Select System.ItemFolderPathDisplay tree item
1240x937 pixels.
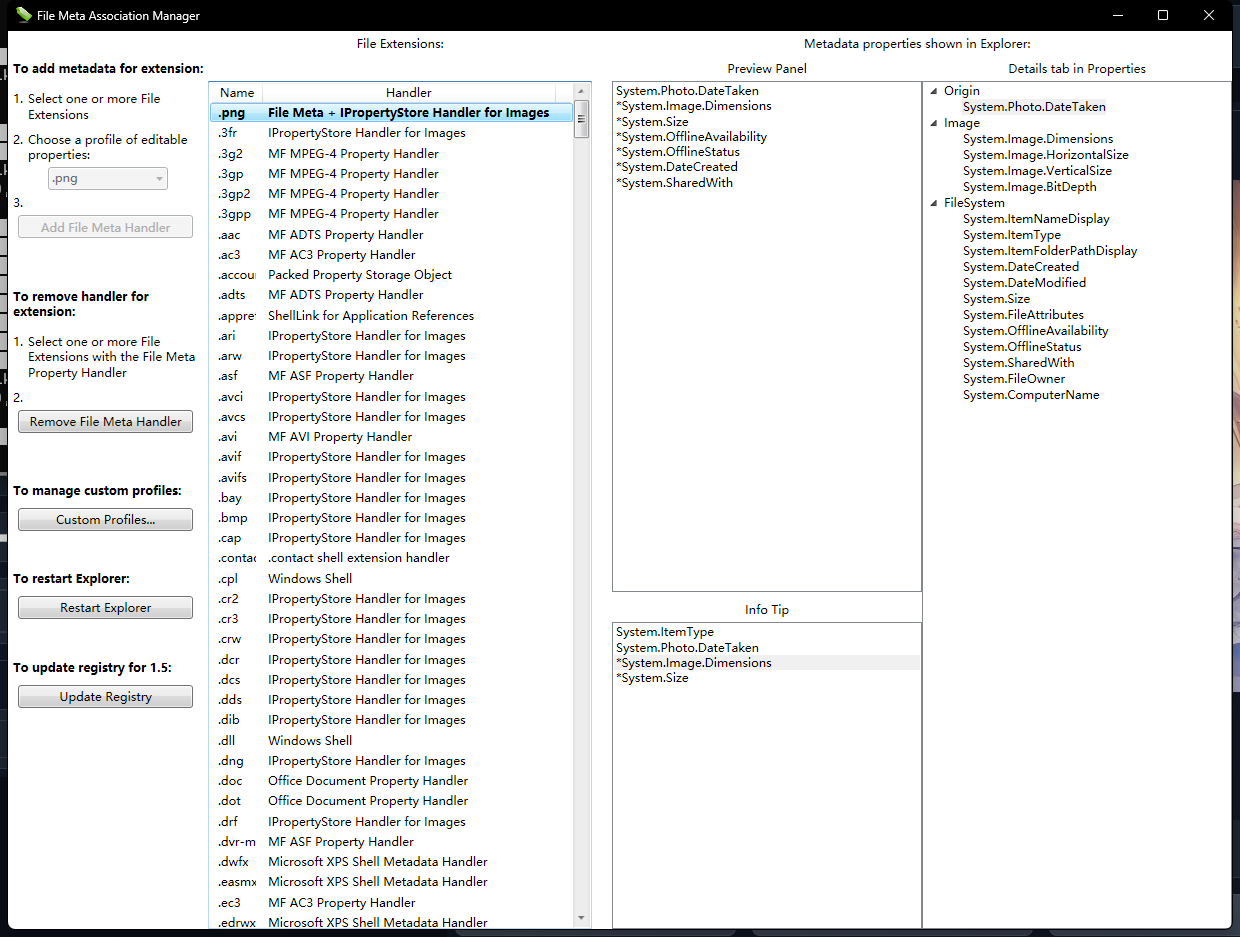(1050, 251)
